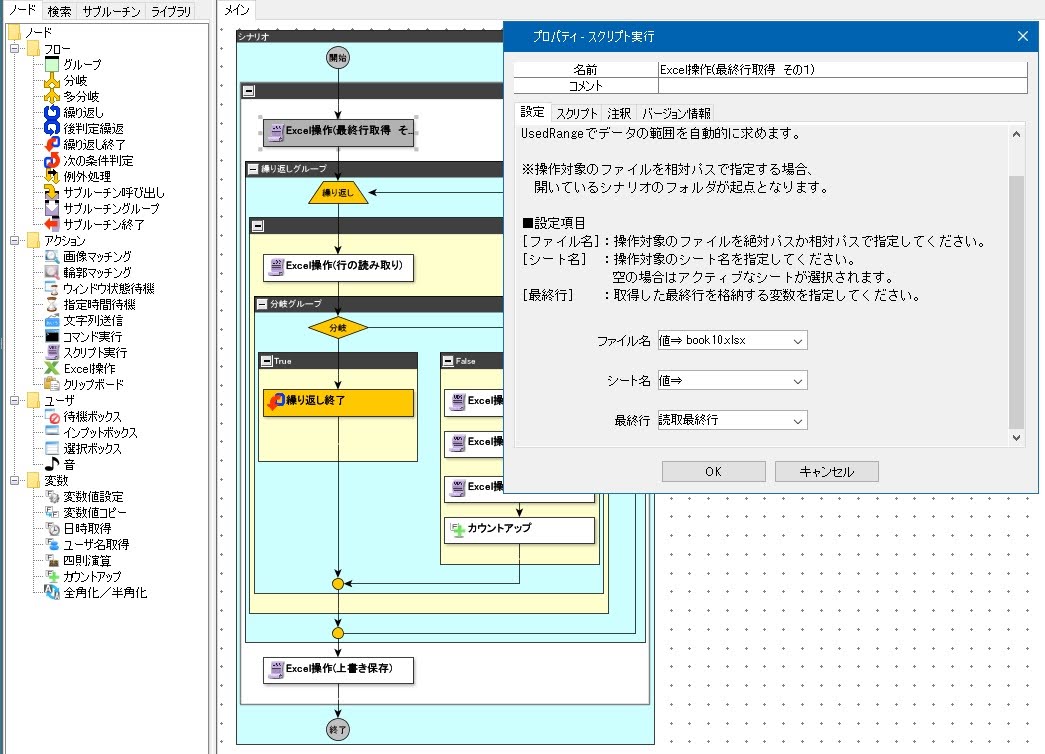Screen dimensions: 1045x754
Task: Select the Excel操作(上書き保存) node
Action: (339, 670)
